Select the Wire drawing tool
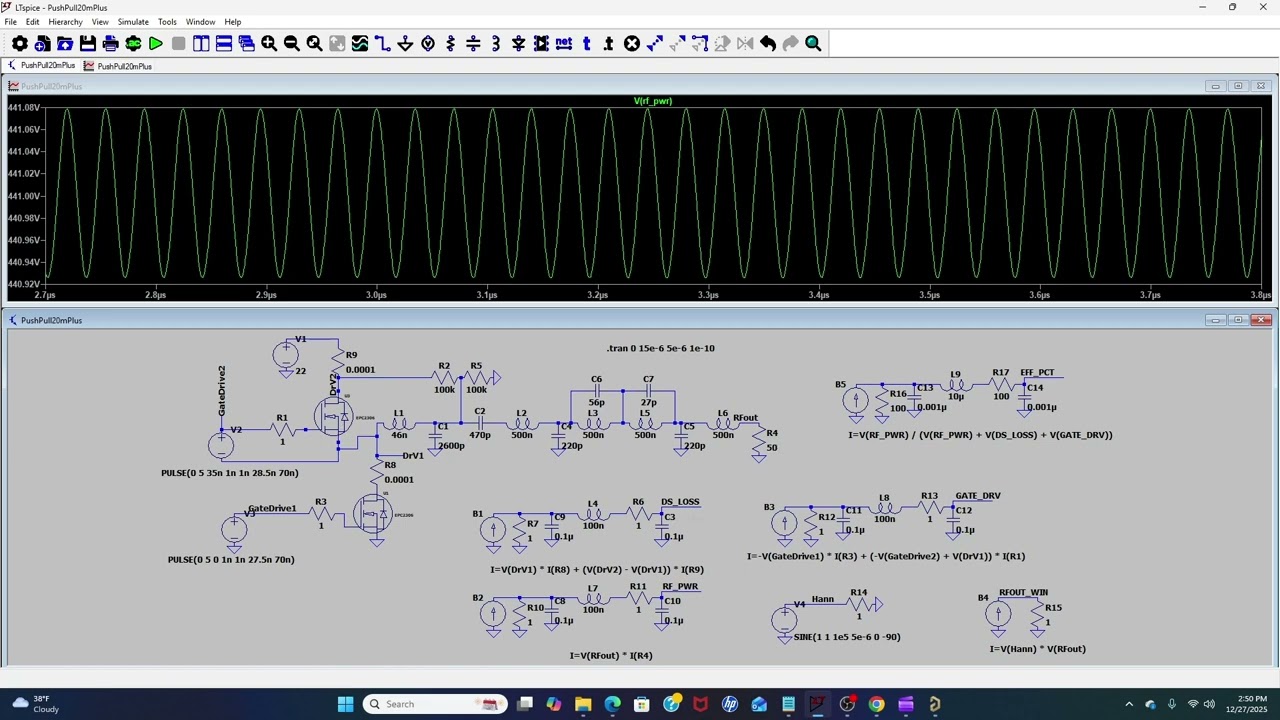The image size is (1280, 720). pos(383,43)
